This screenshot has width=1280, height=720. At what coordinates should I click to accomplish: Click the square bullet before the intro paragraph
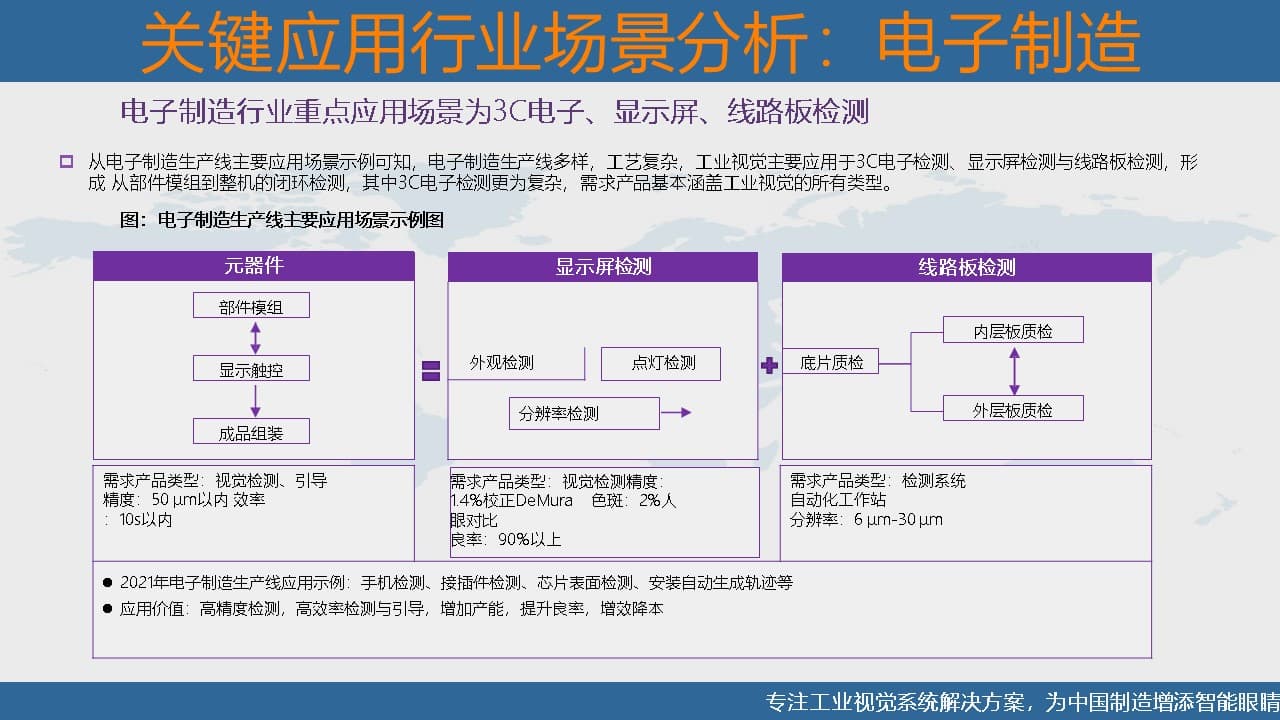(66, 161)
